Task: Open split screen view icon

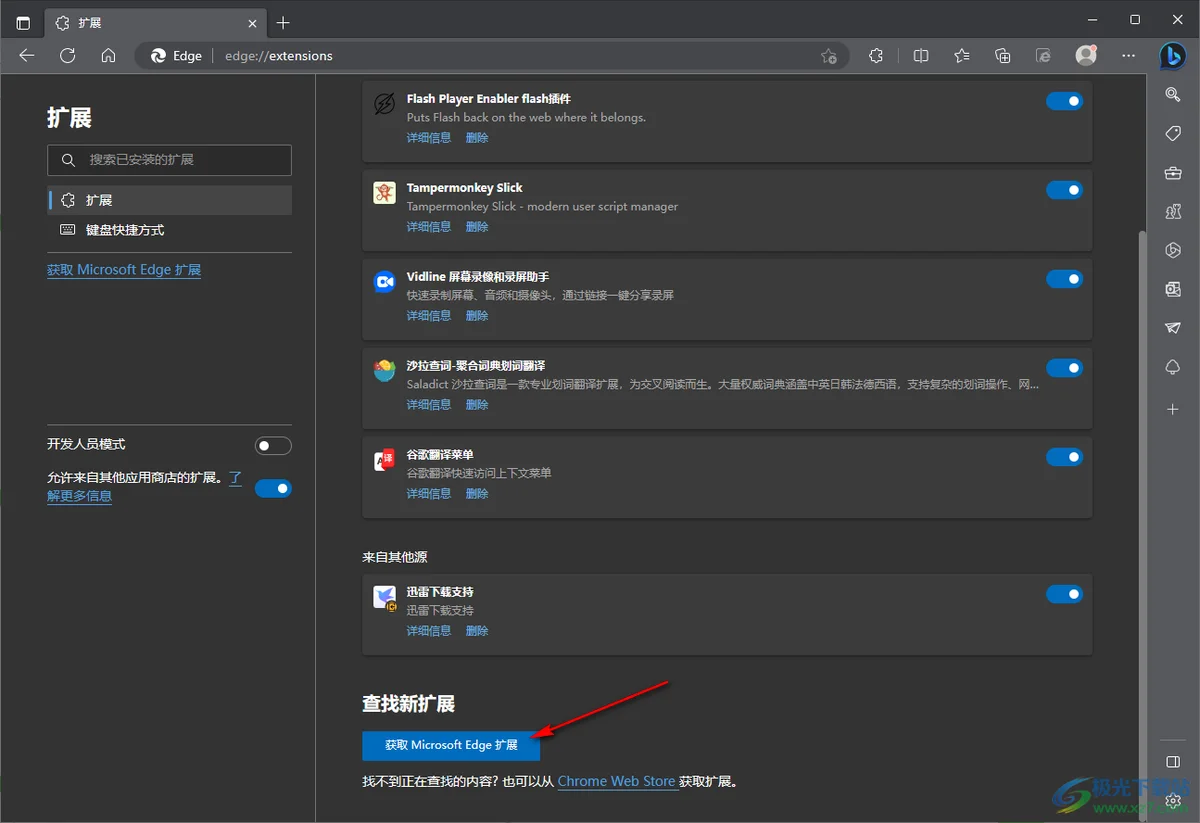Action: pos(921,56)
